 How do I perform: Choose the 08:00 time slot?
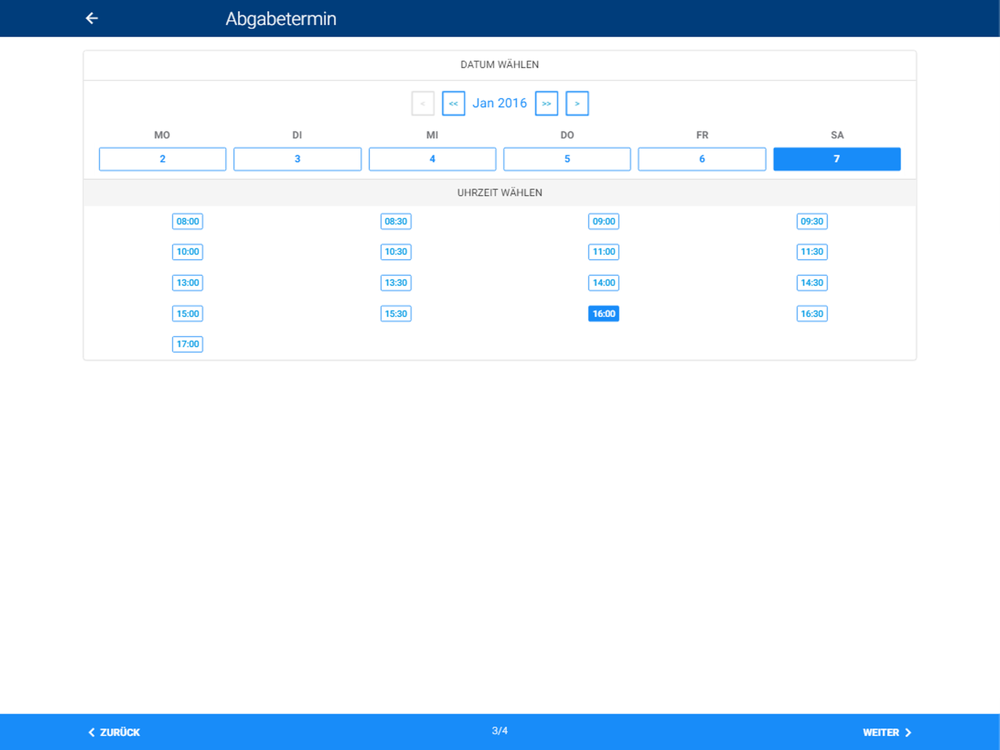point(188,221)
